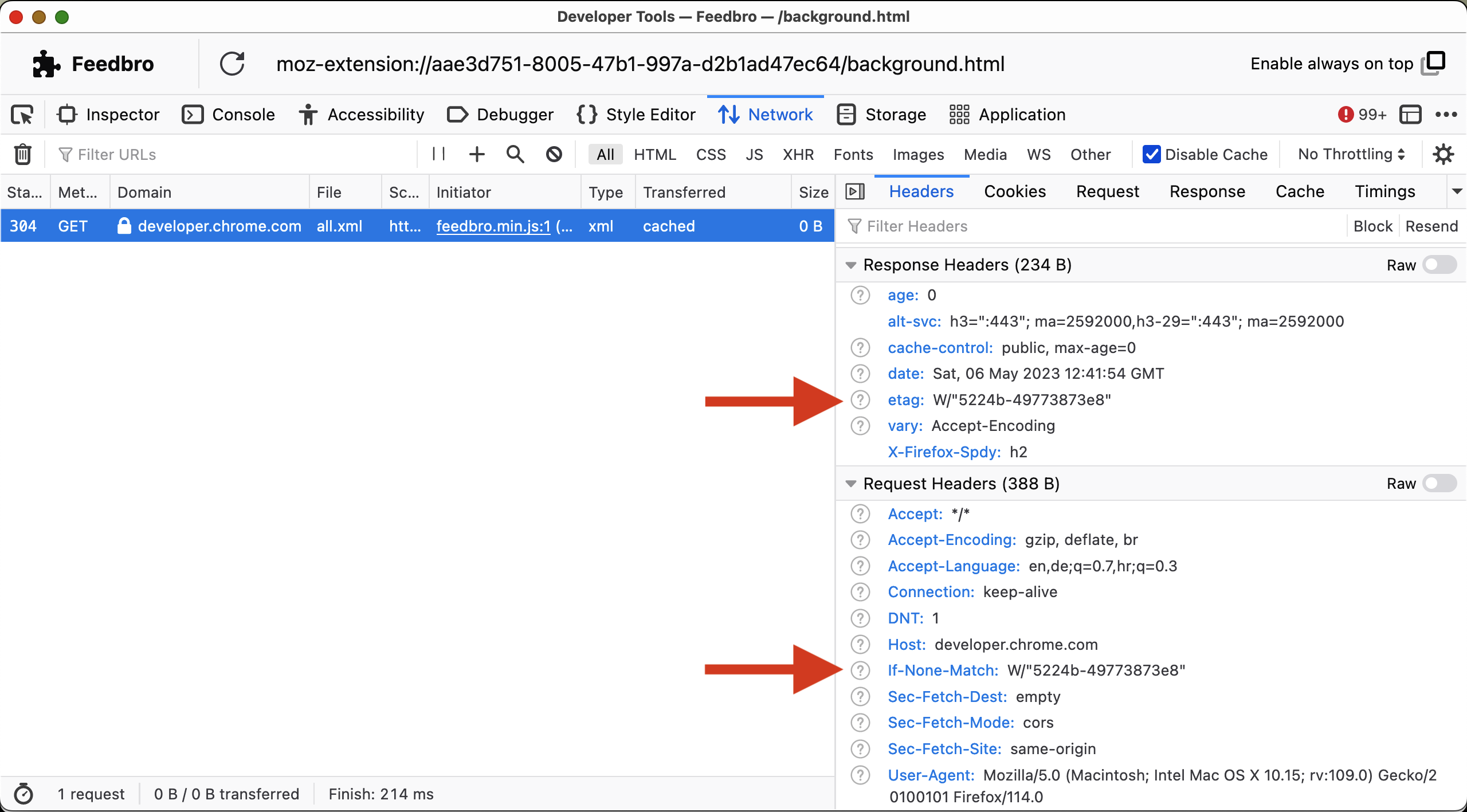This screenshot has height=812, width=1467.
Task: Reload the background.html page
Action: pyautogui.click(x=232, y=64)
